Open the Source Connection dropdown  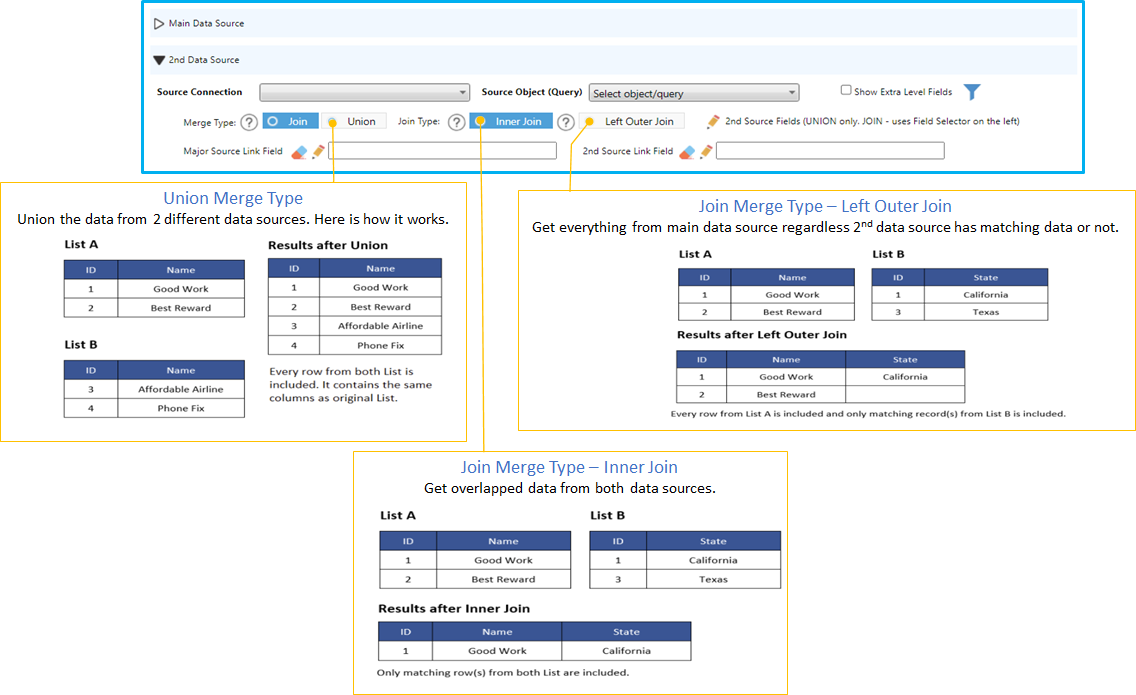364,93
